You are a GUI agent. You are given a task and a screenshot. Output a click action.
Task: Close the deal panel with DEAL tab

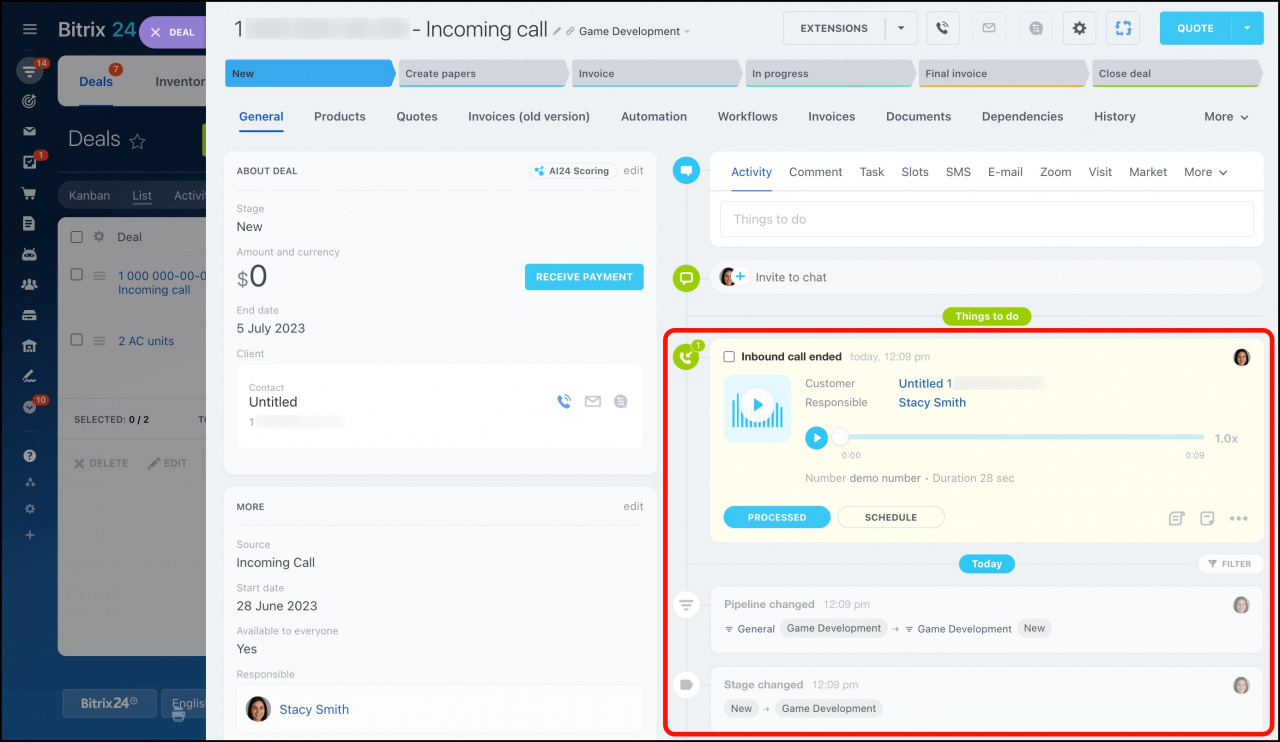(x=173, y=32)
